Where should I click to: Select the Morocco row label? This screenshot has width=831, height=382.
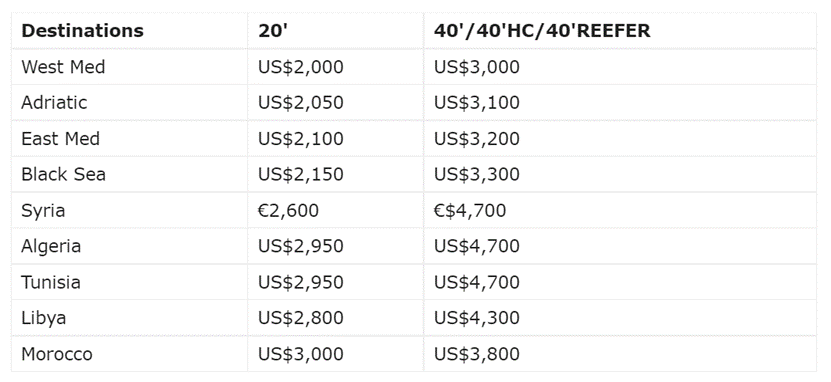(x=129, y=353)
